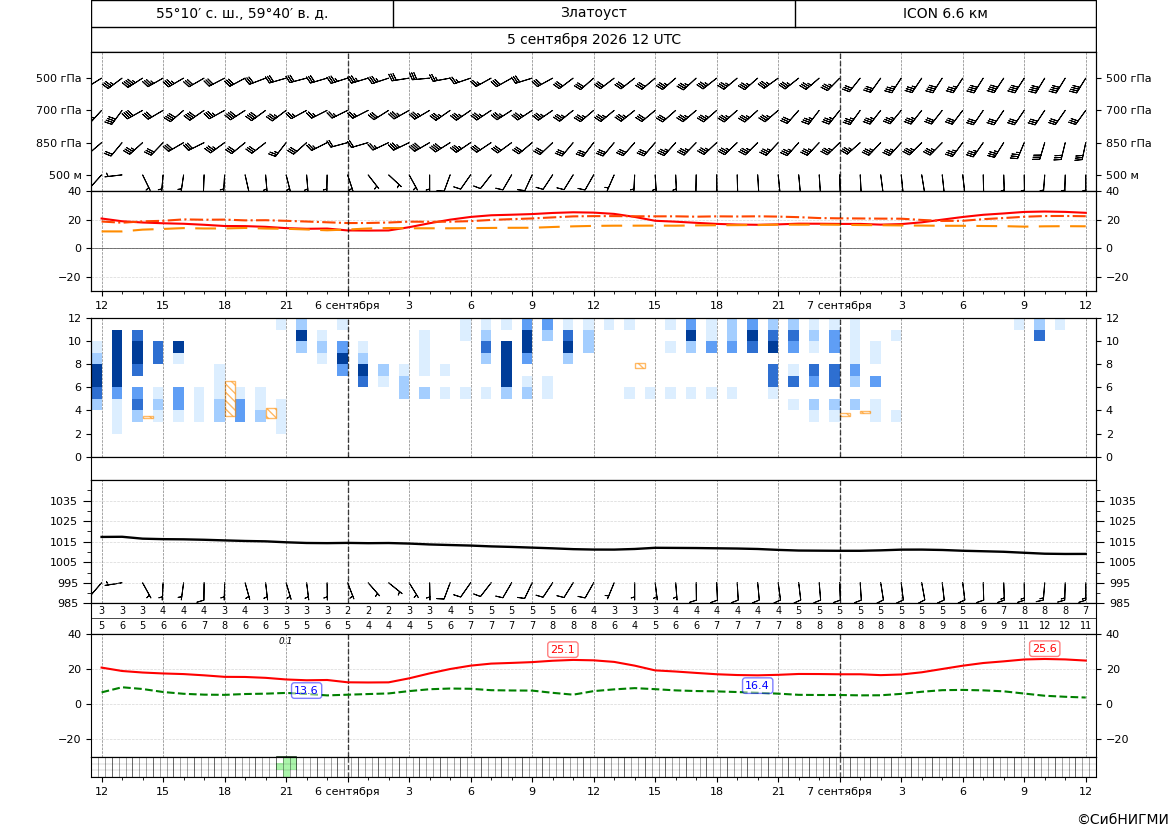Click the tall orange hatched box at 18 hours
This screenshot has height=827, width=1169.
(x=230, y=399)
